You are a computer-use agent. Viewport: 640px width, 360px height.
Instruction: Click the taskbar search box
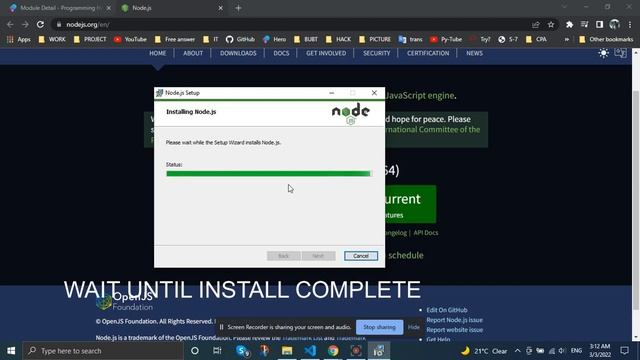click(x=103, y=351)
